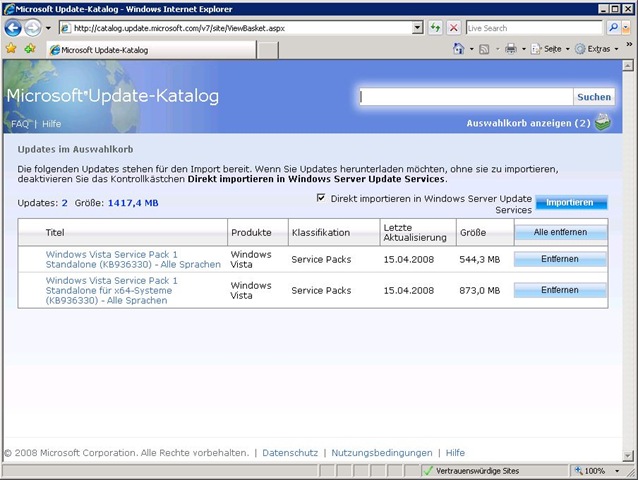Click the basket icon beside Auswahlkorb anzeigen
Viewport: 638px width, 480px height.
coord(602,123)
